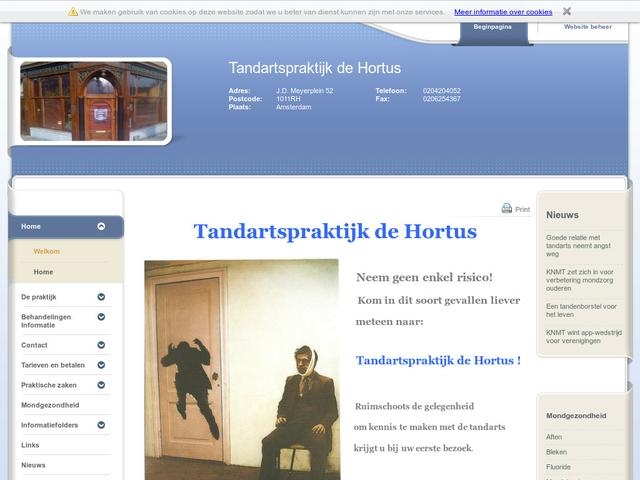
Task: Open the Fluoride topic link
Action: (558, 467)
